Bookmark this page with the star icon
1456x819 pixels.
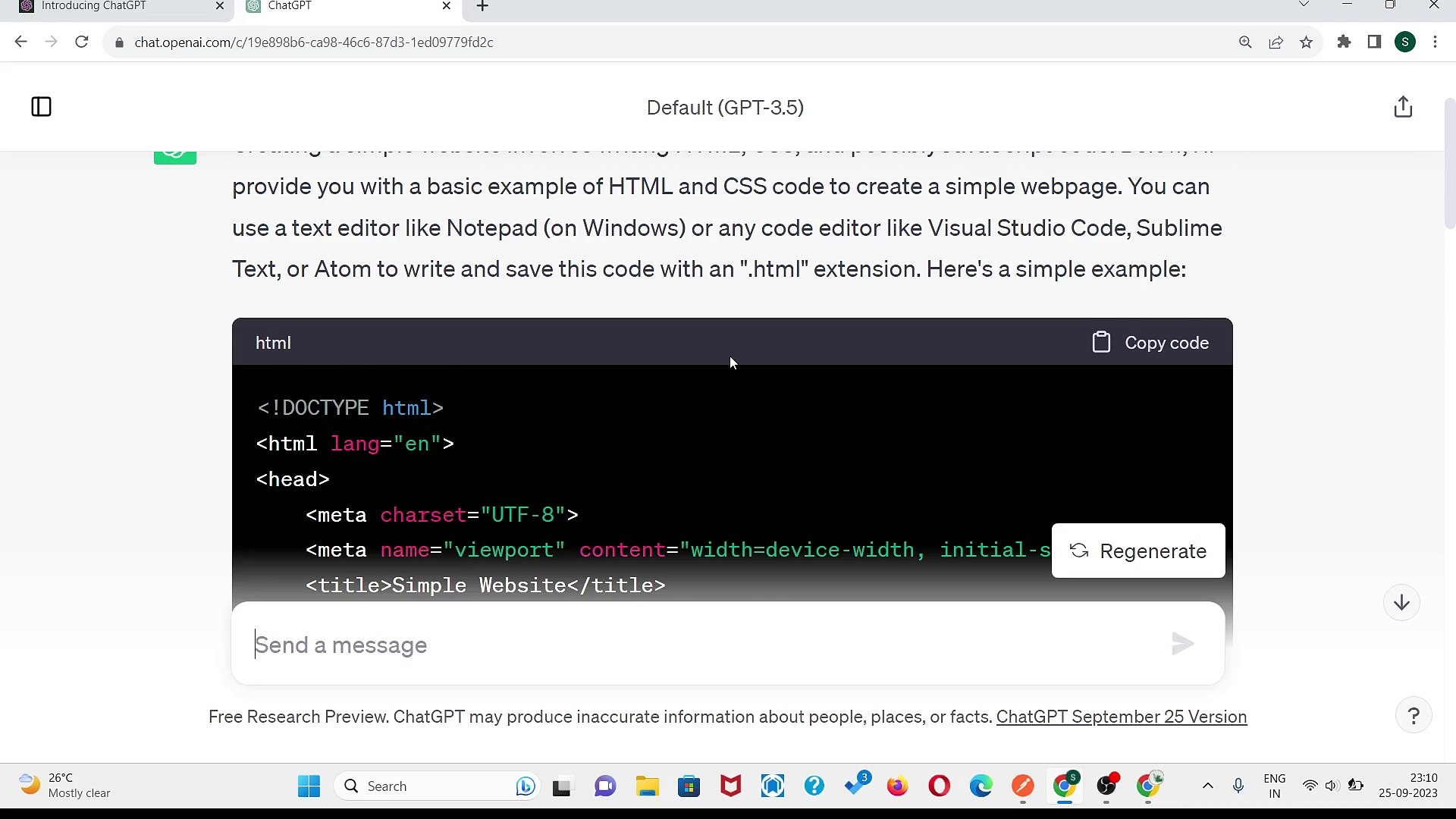click(1306, 42)
